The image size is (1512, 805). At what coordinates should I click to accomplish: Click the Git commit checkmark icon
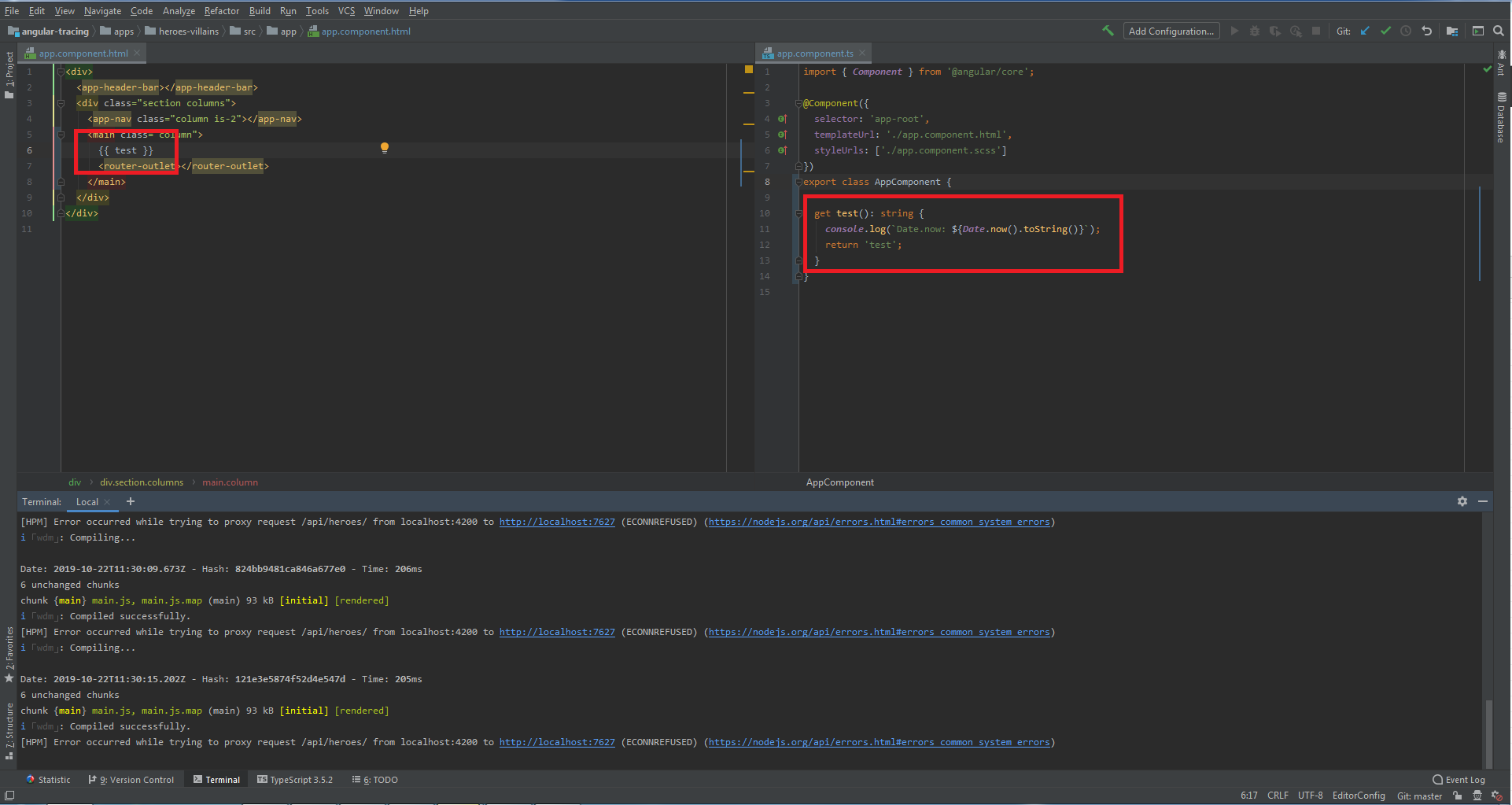[x=1385, y=31]
